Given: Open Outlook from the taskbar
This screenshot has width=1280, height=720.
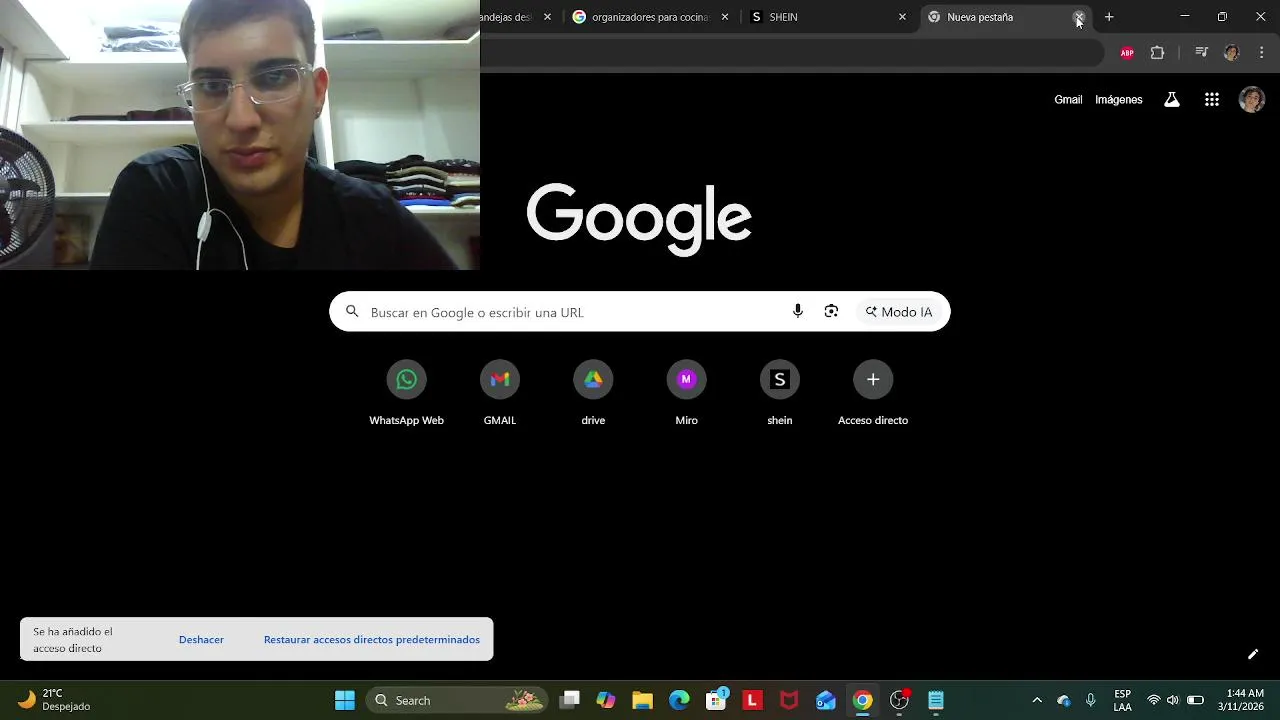Looking at the screenshot, I should pyautogui.click(x=826, y=700).
